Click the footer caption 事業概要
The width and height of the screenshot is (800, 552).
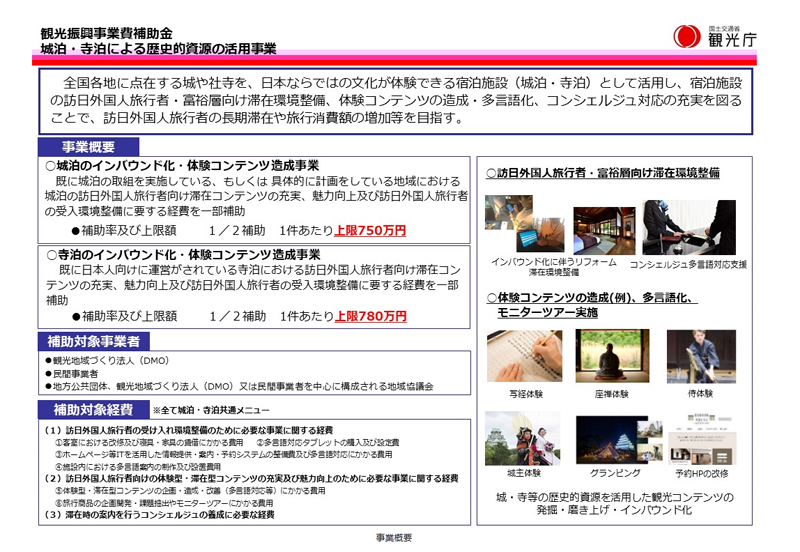tap(394, 538)
